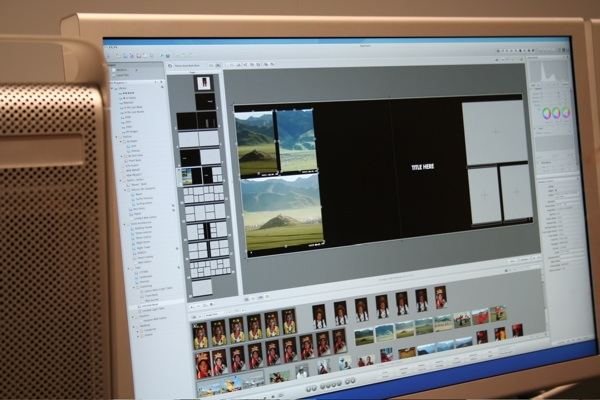Collapse the topmost disclosure triangle in the projects tree
This screenshot has height=400, width=600.
pos(112,88)
